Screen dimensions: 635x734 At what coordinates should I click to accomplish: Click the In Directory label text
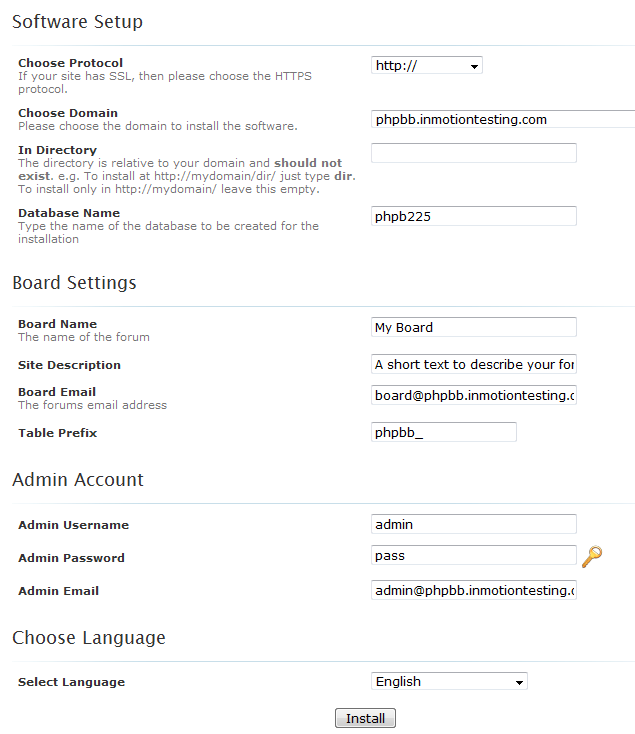[57, 150]
